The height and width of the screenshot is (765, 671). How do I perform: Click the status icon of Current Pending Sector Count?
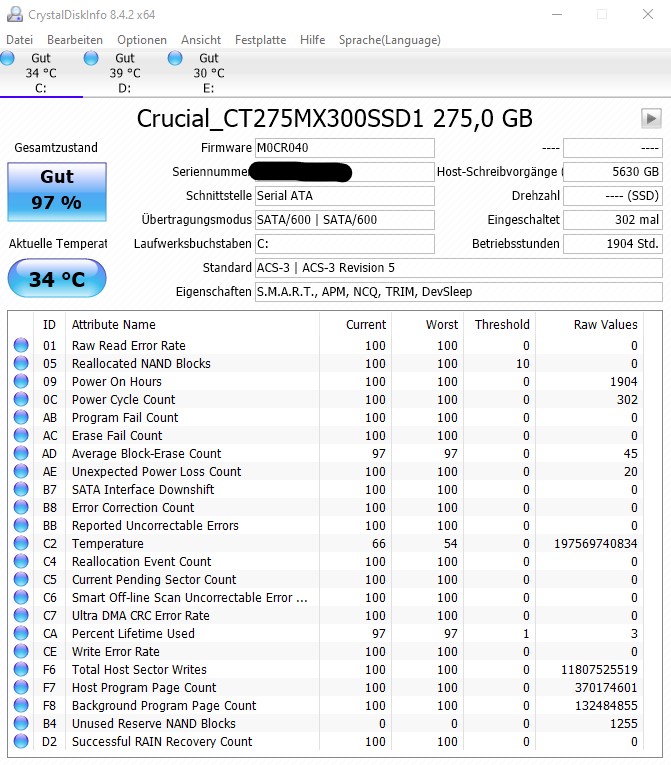(x=21, y=579)
